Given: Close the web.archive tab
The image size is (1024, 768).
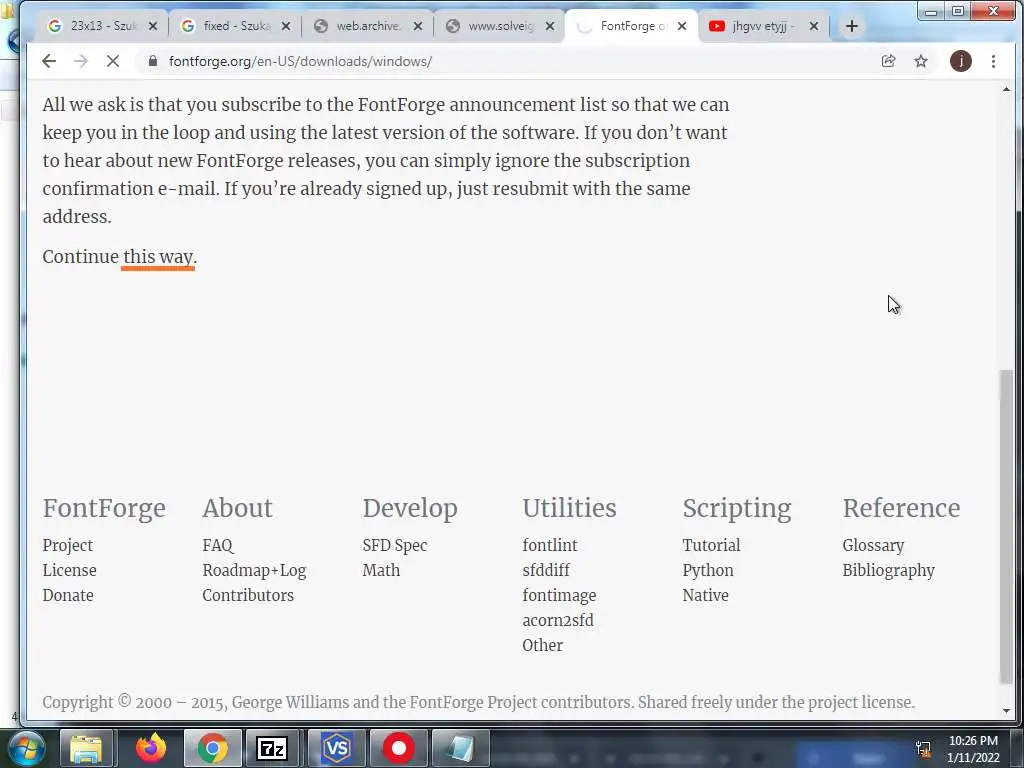Looking at the screenshot, I should click(418, 26).
